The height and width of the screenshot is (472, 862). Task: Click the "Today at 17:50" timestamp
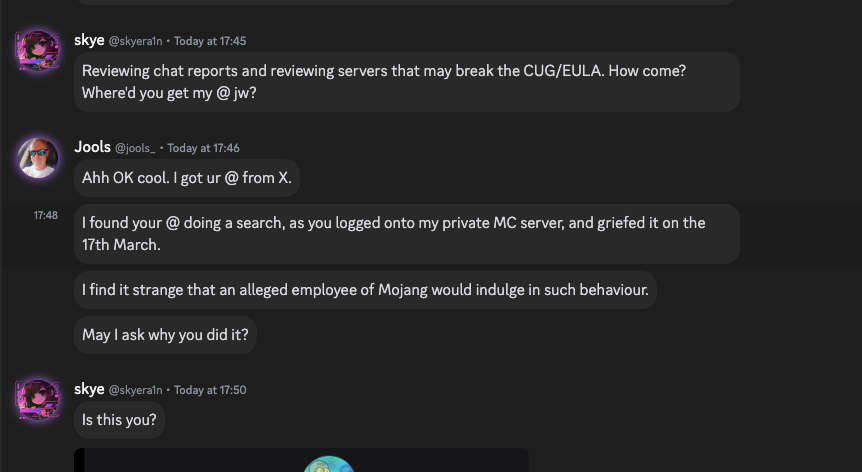210,390
